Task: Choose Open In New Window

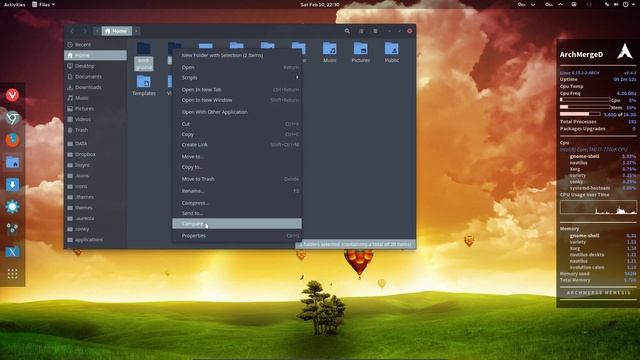Action: [237, 100]
